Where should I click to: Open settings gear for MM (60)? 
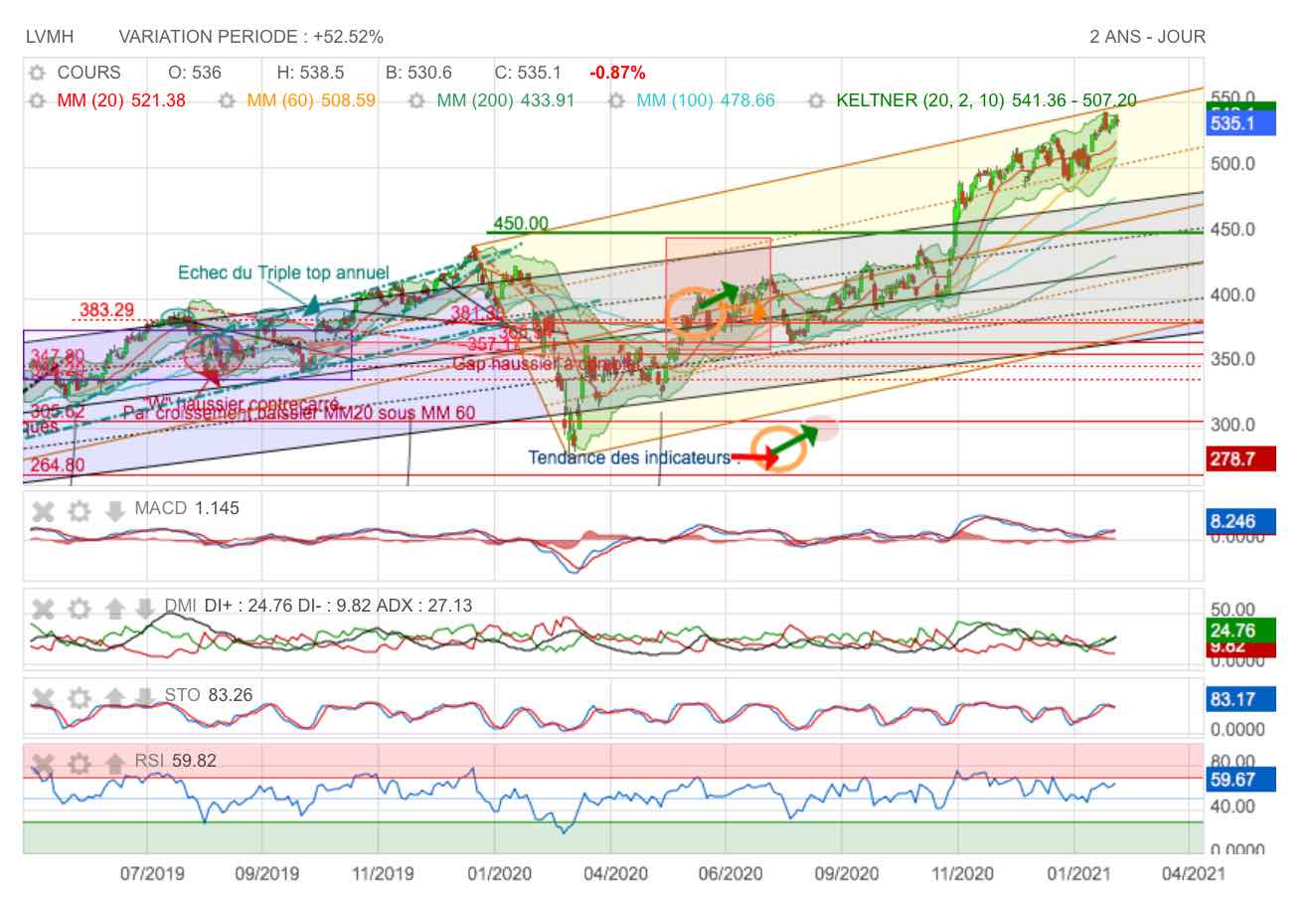click(x=227, y=100)
